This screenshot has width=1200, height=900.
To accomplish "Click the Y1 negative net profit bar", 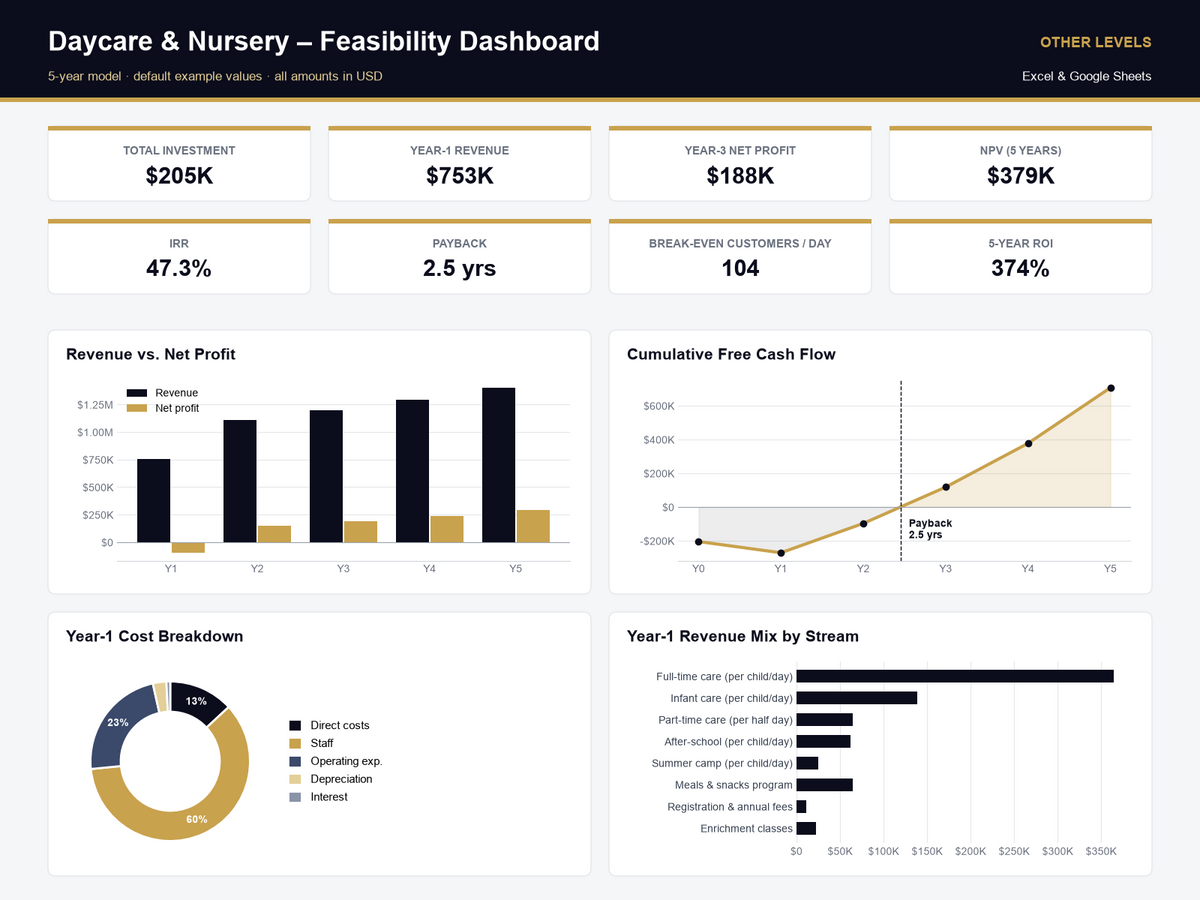I will (x=188, y=548).
